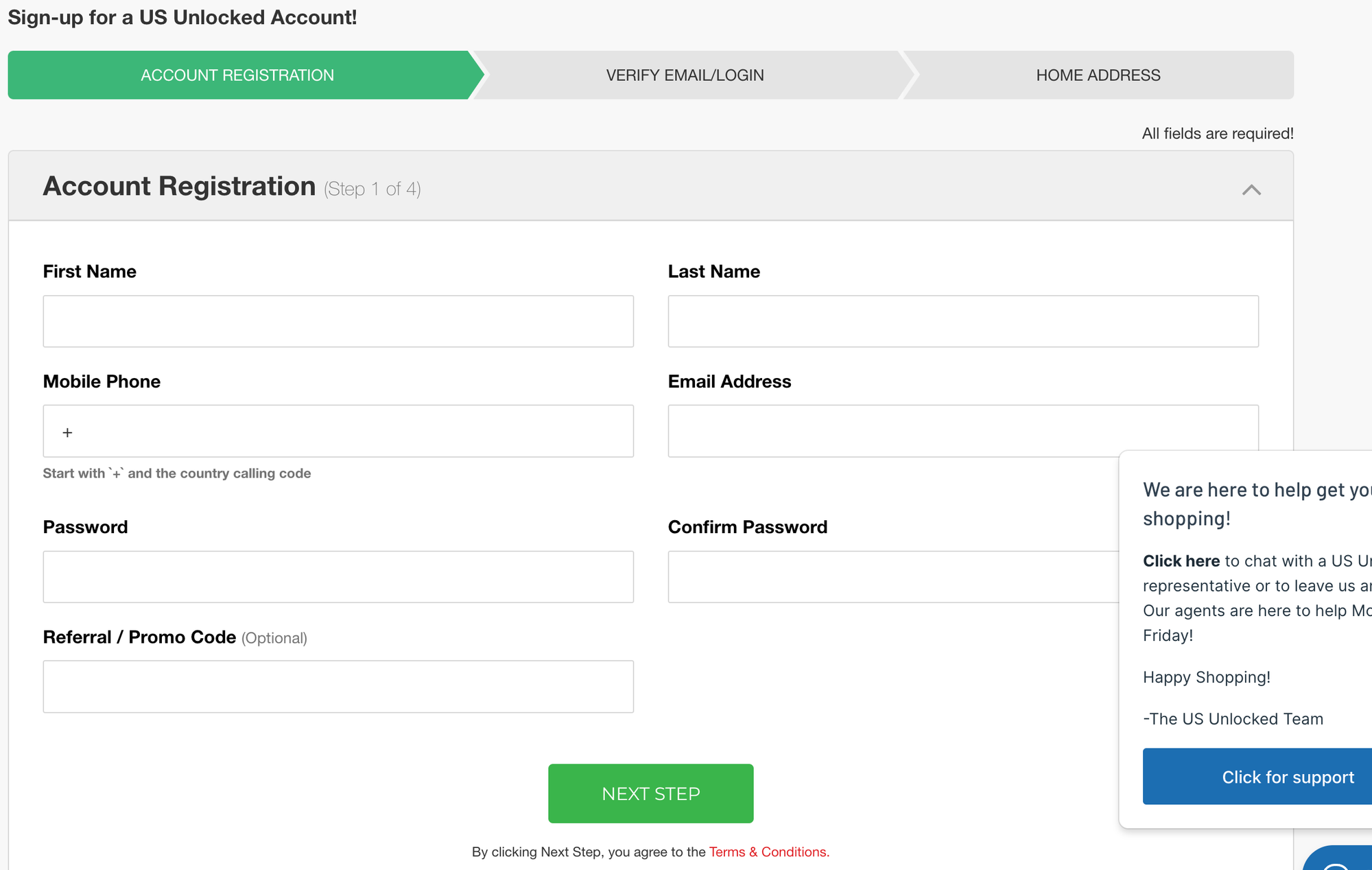Click the Referral / Promo Code label
Image resolution: width=1372 pixels, height=870 pixels.
139,637
